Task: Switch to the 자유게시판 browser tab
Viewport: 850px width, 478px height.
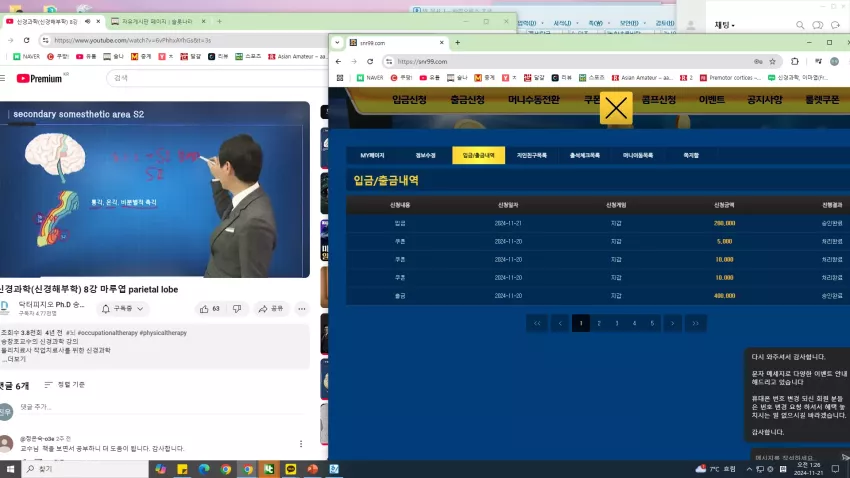Action: click(158, 22)
